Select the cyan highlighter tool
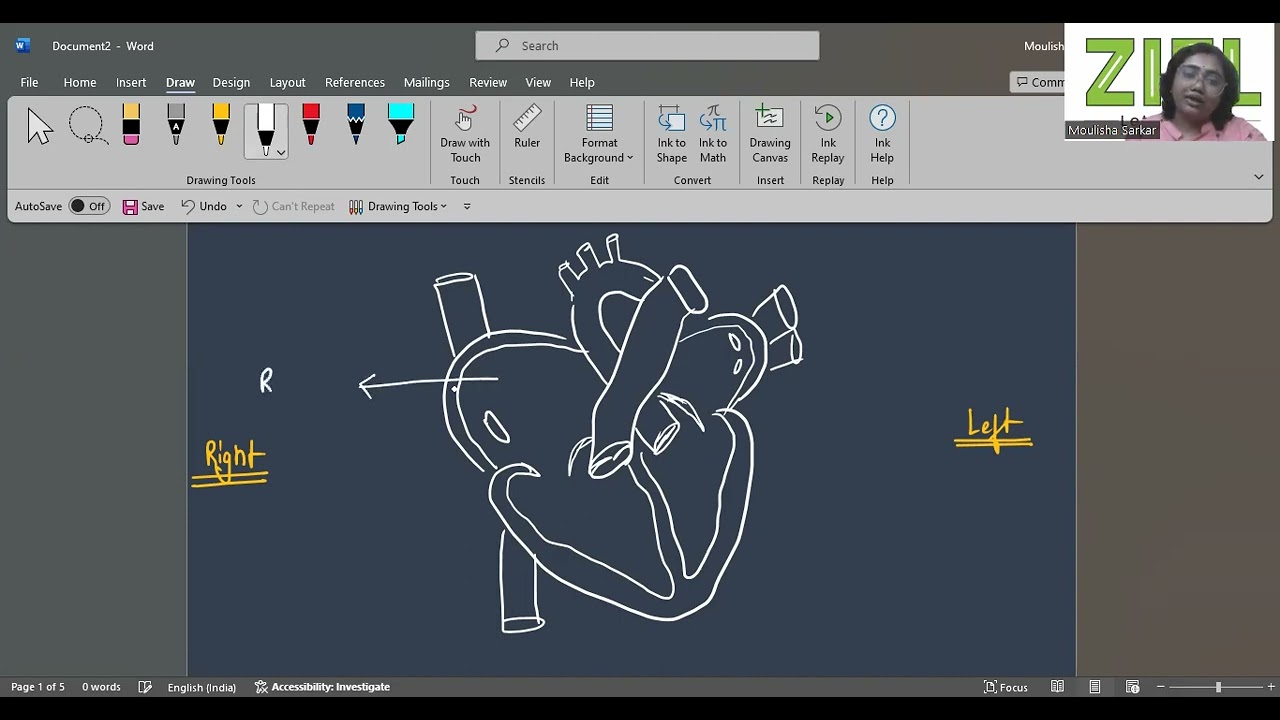Viewport: 1280px width, 720px height. pos(401,125)
